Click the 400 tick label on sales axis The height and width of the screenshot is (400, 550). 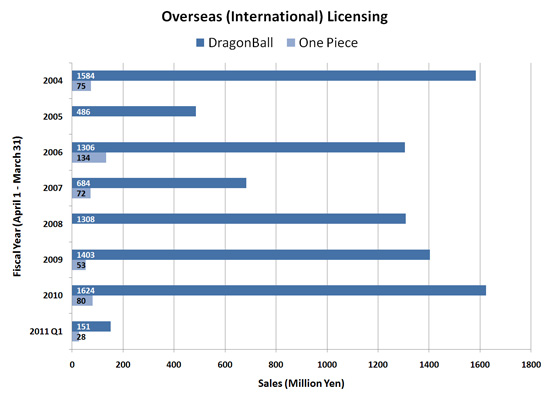coord(174,365)
